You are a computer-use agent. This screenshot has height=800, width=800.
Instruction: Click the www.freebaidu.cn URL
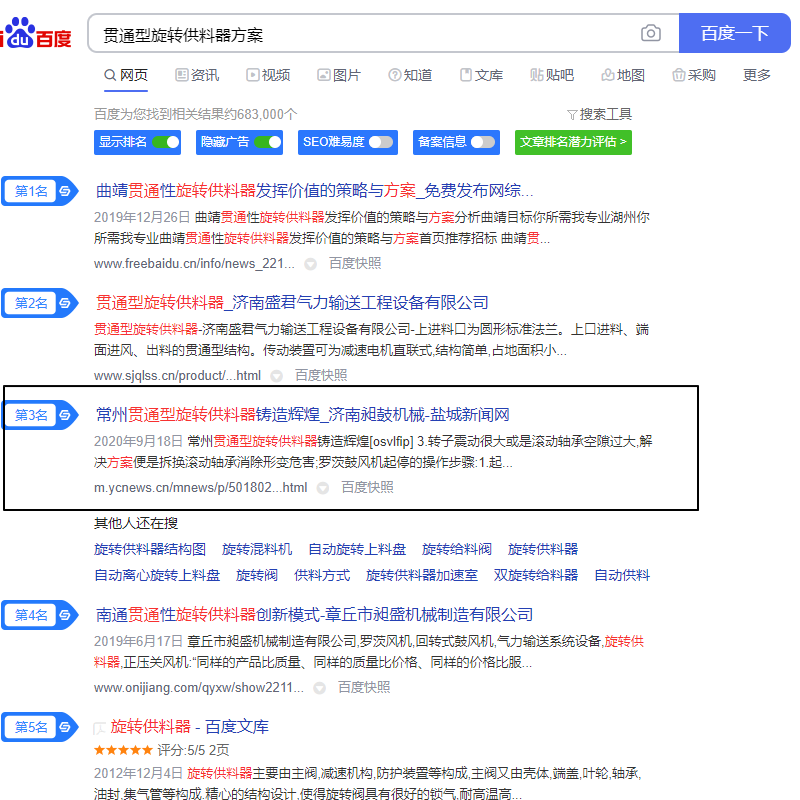(x=194, y=264)
